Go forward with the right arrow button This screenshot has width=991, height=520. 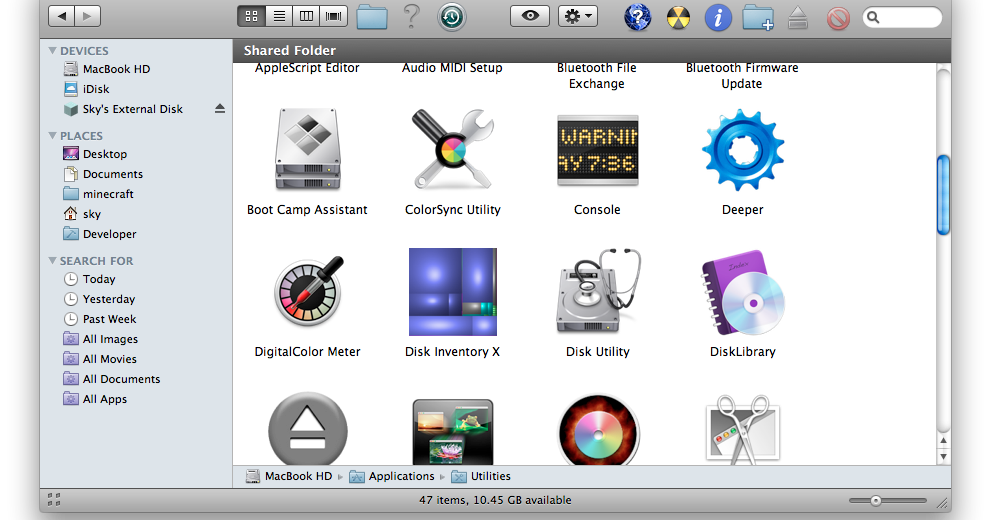click(x=87, y=16)
